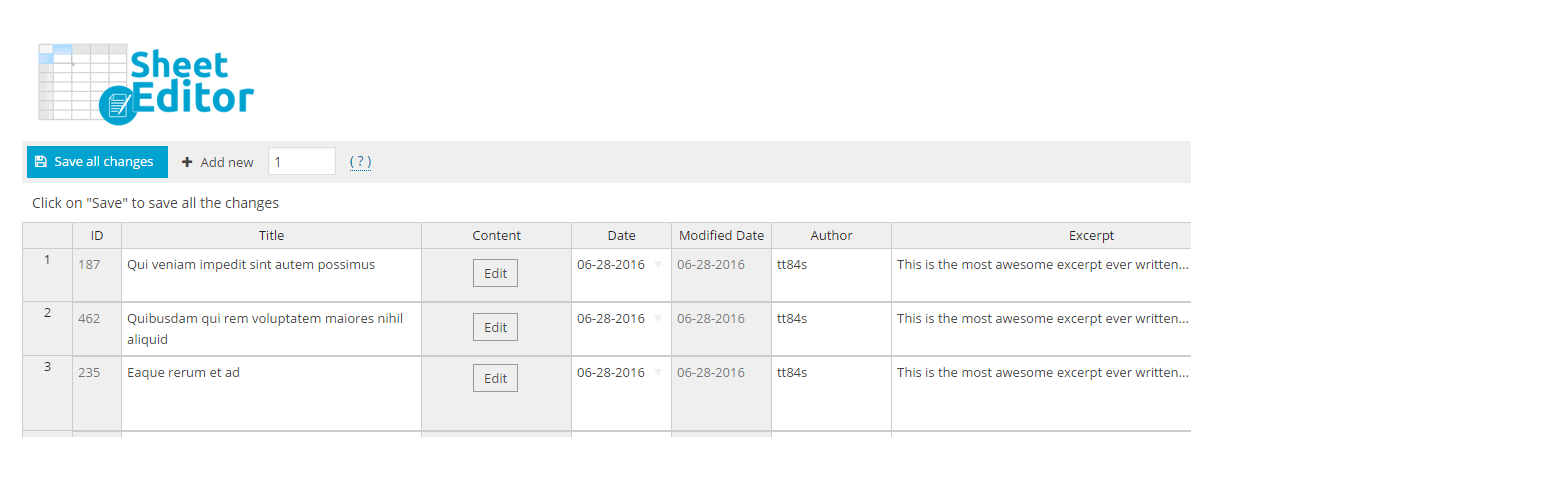1544x500 pixels.
Task: Click the Title column header
Action: coord(271,236)
